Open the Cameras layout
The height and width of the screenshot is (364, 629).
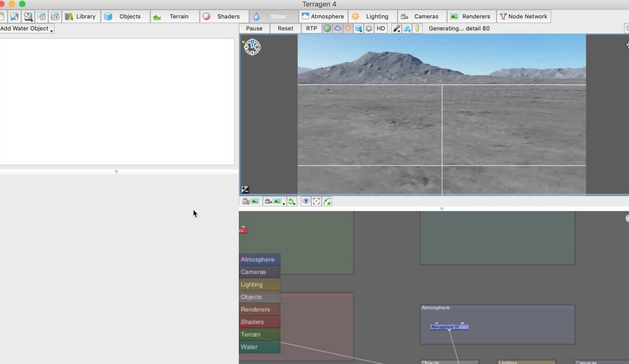(x=422, y=16)
